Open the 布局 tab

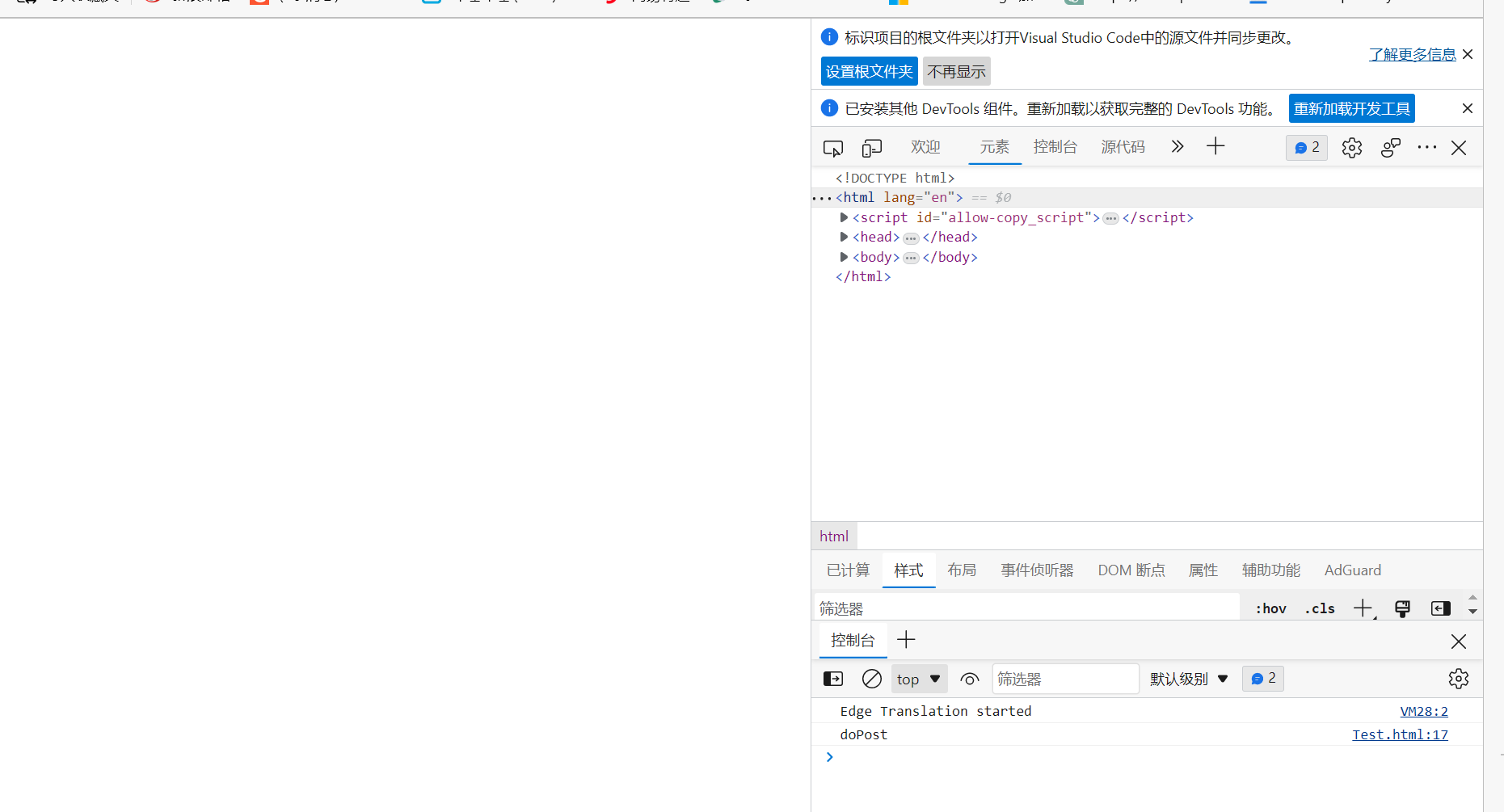point(962,570)
